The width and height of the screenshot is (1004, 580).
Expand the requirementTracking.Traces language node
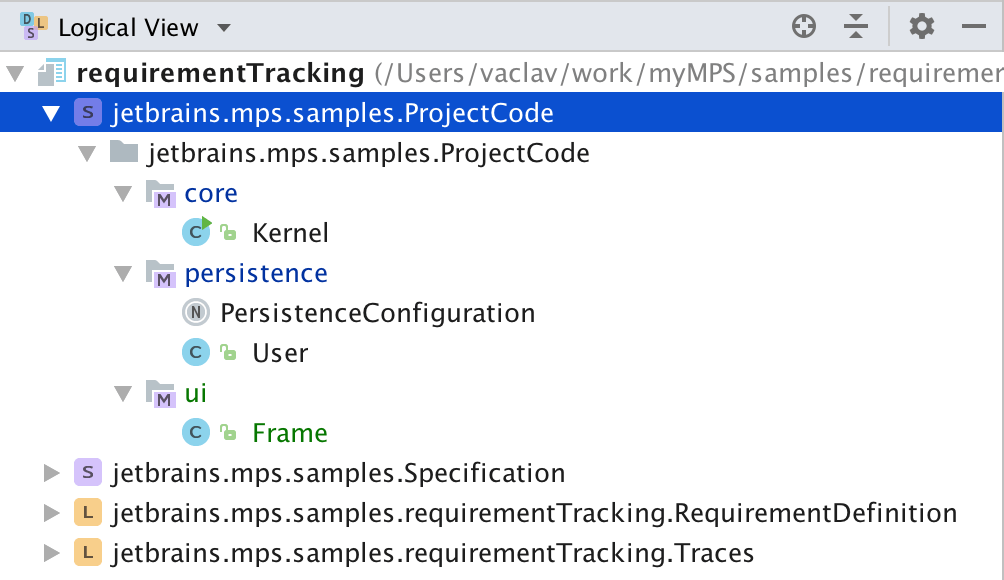click(52, 553)
